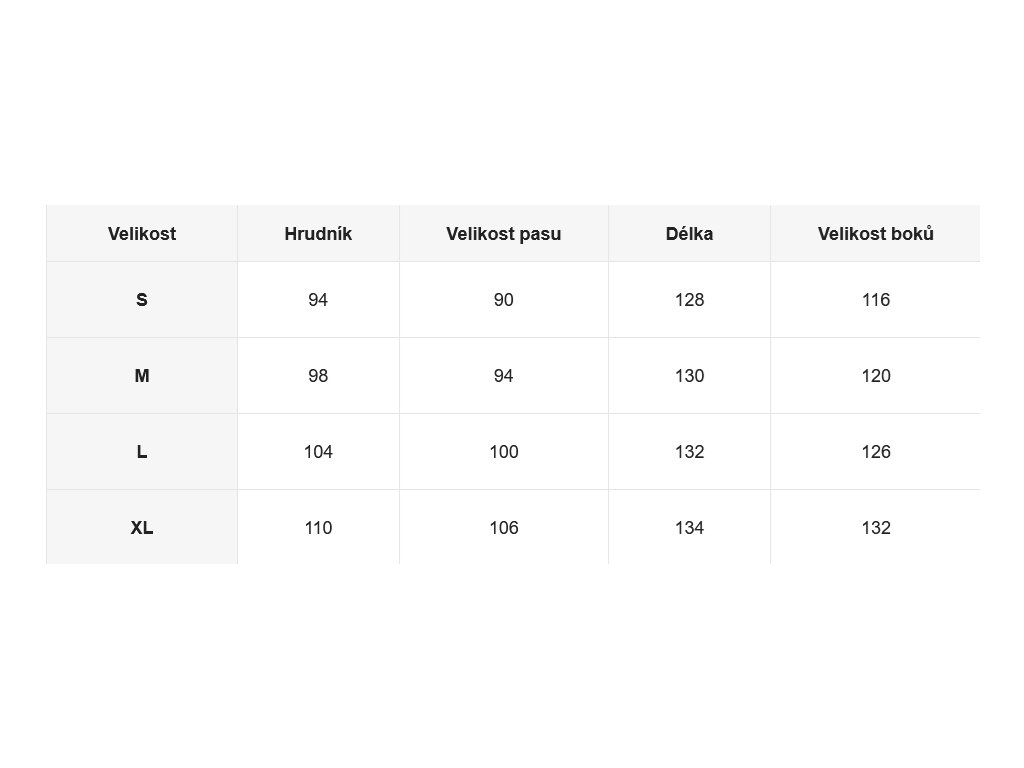Click the Velikost column header
Image resolution: width=1024 pixels, height=768 pixels.
point(142,234)
